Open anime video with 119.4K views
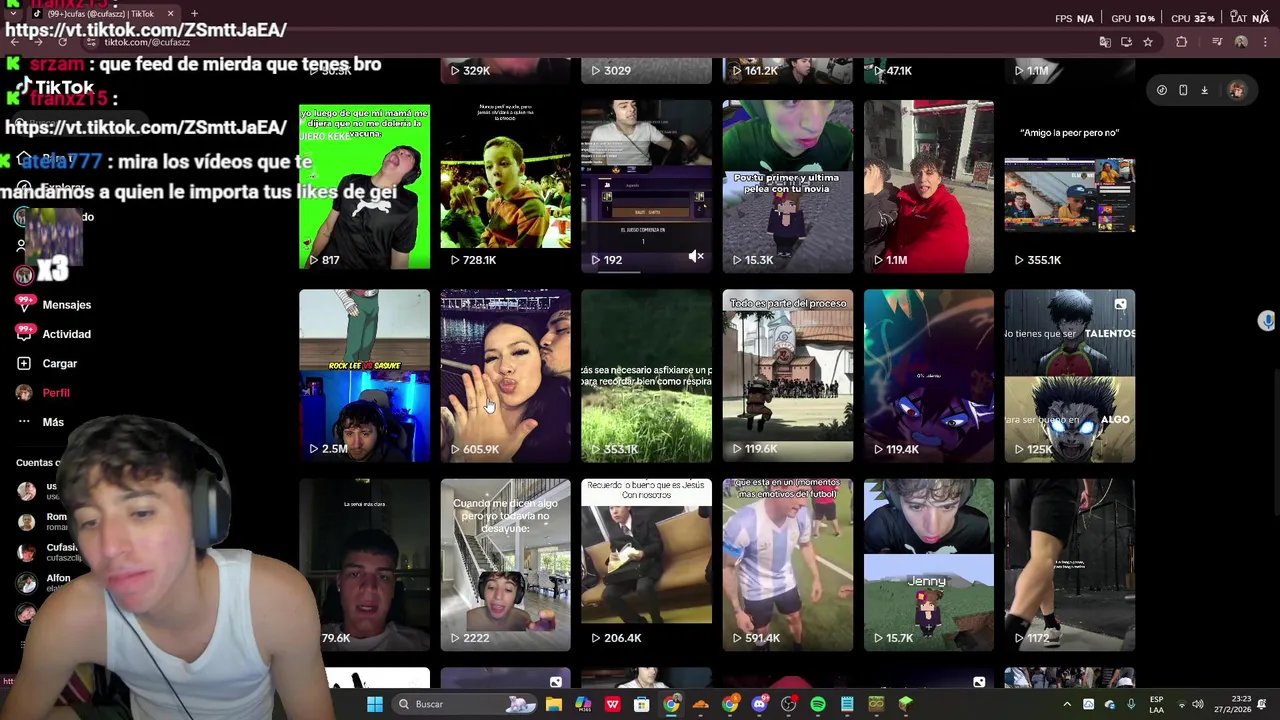The image size is (1280, 720). (x=928, y=376)
